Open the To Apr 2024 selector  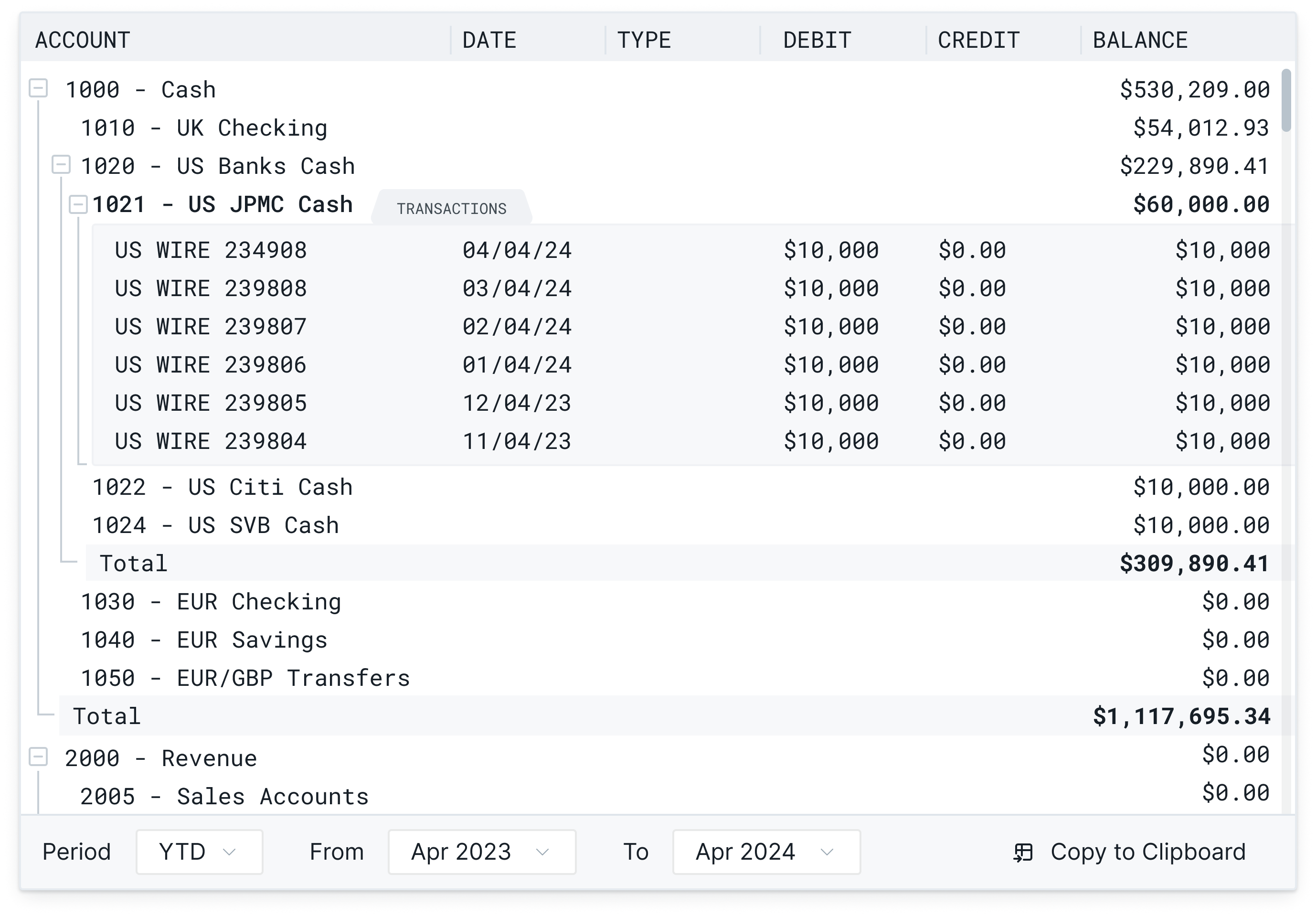[766, 852]
